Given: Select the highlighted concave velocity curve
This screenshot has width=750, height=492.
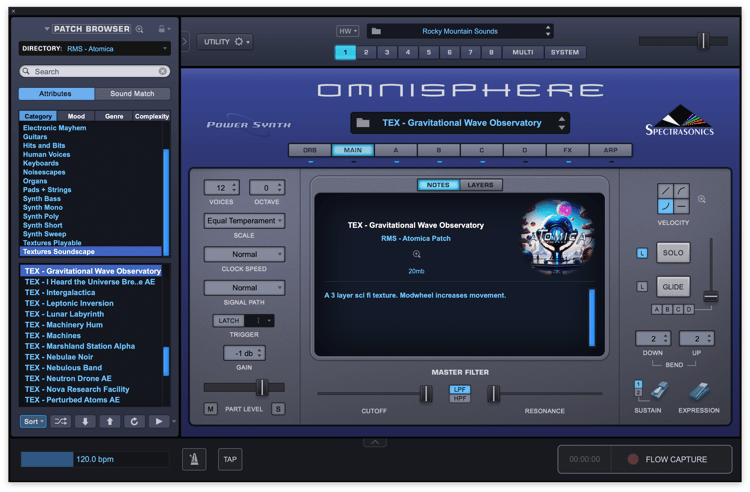Looking at the screenshot, I should coord(665,207).
